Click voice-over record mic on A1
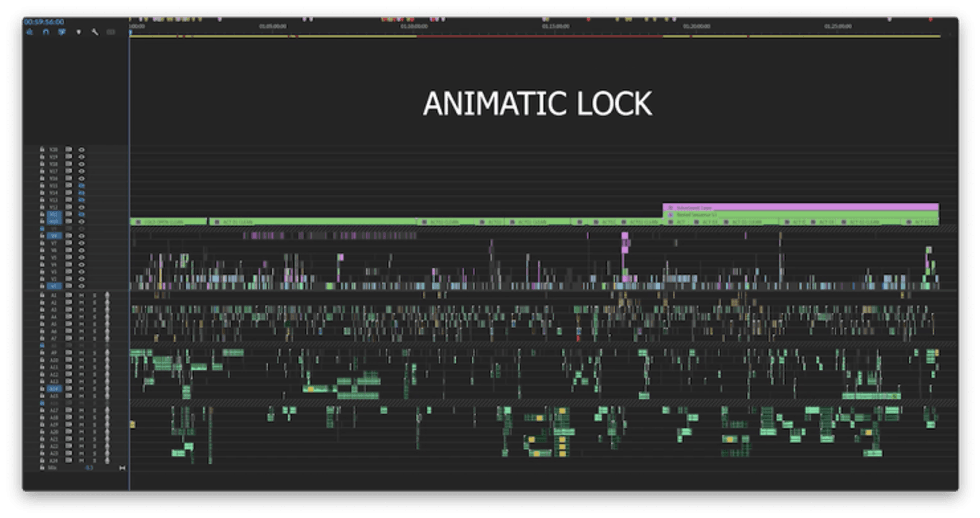 (x=108, y=296)
